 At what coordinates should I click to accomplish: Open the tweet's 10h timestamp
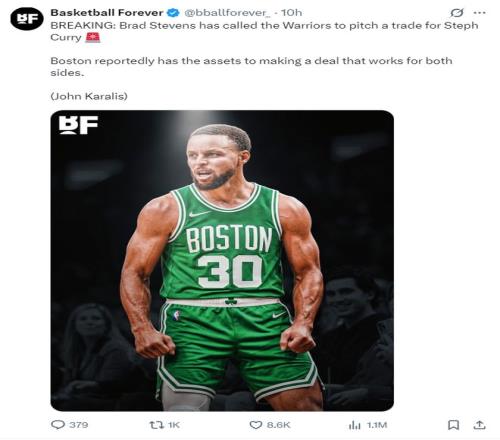tap(291, 13)
